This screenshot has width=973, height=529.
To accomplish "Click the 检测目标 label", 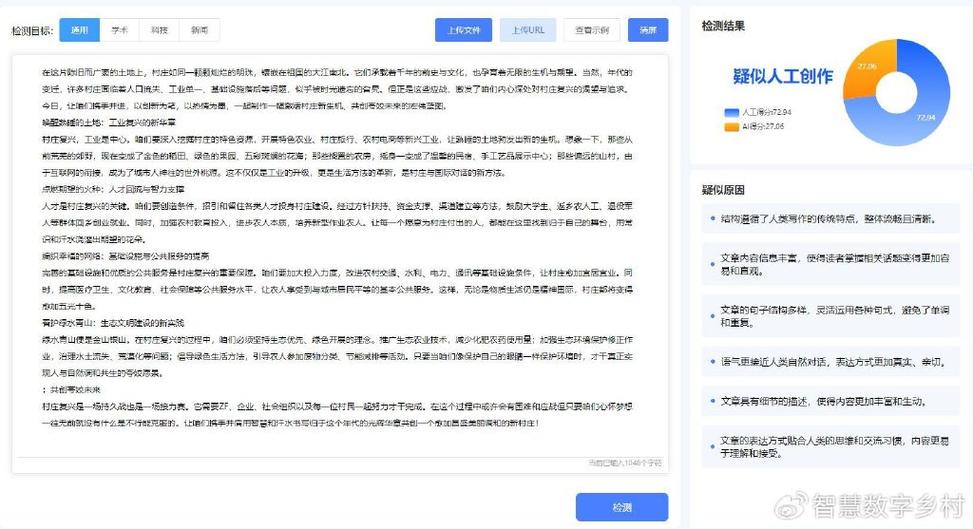I will click(32, 30).
